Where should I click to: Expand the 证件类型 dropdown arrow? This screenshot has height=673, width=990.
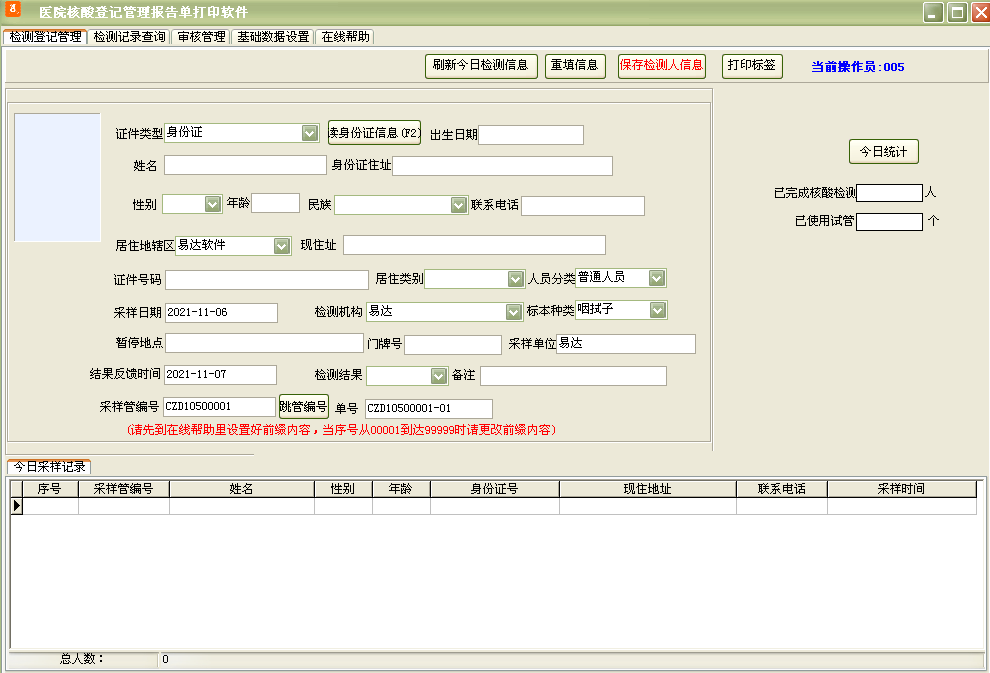click(309, 133)
